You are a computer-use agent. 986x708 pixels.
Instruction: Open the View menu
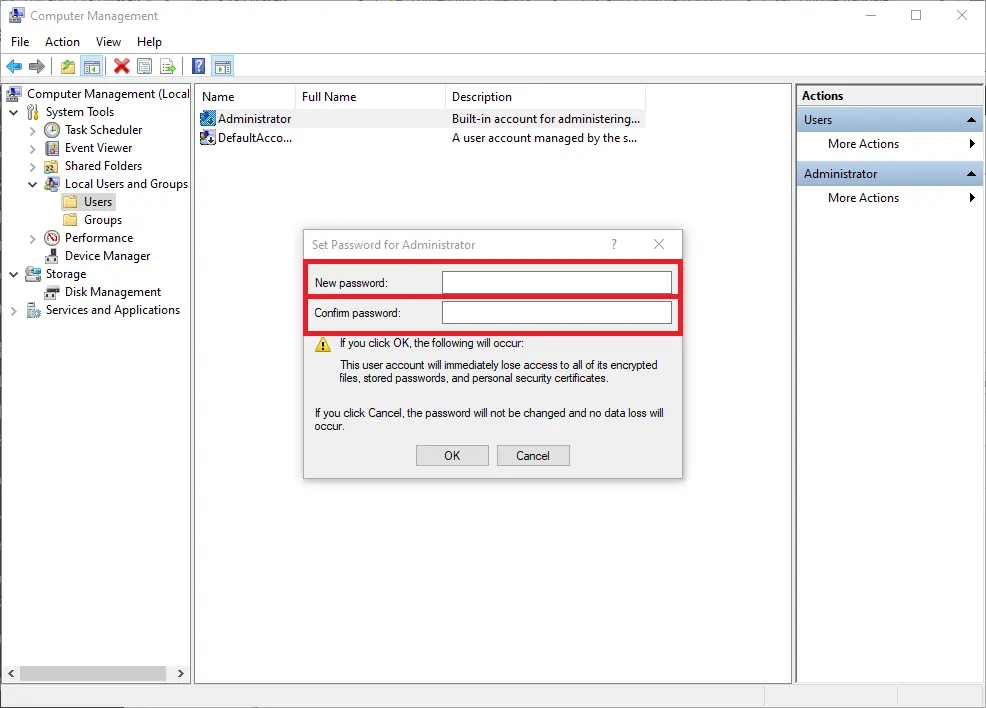[x=108, y=41]
